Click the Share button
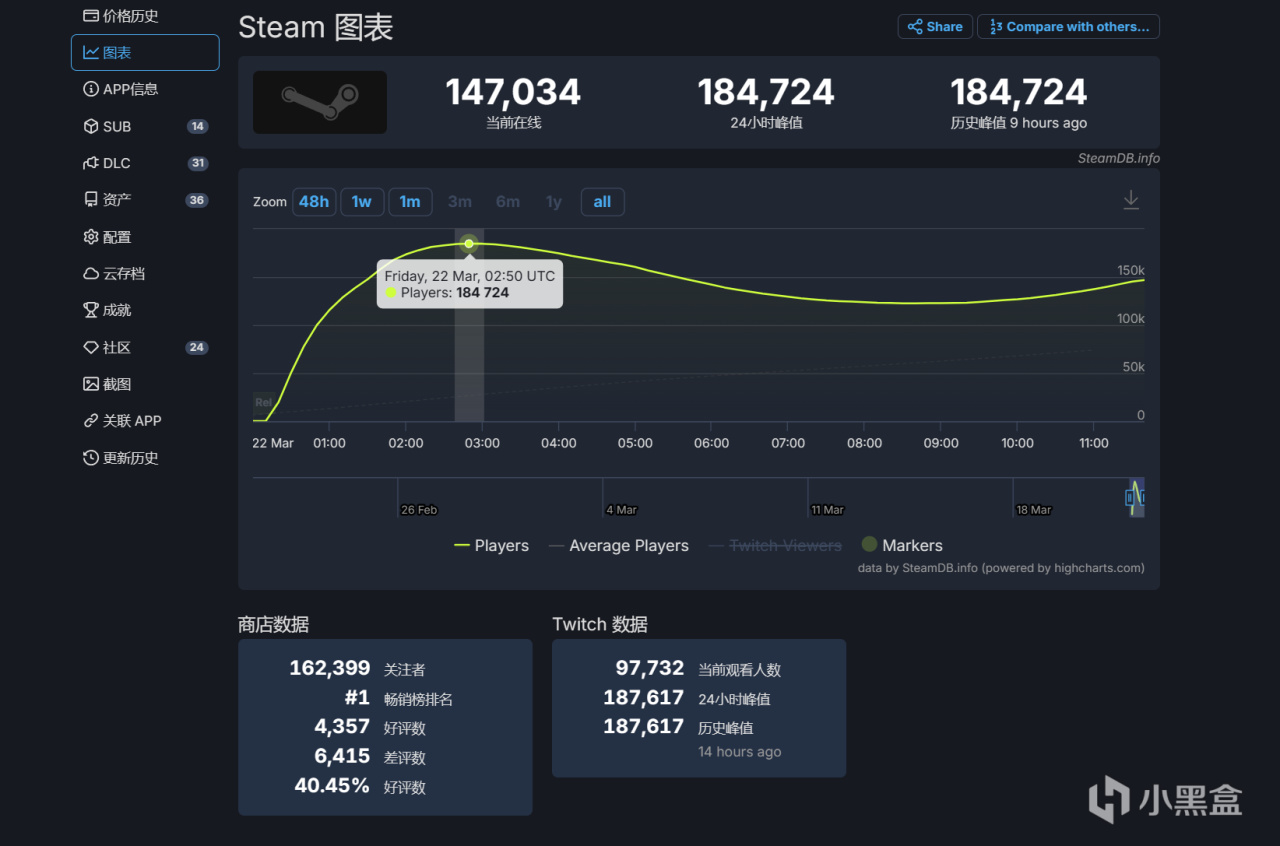 tap(935, 27)
